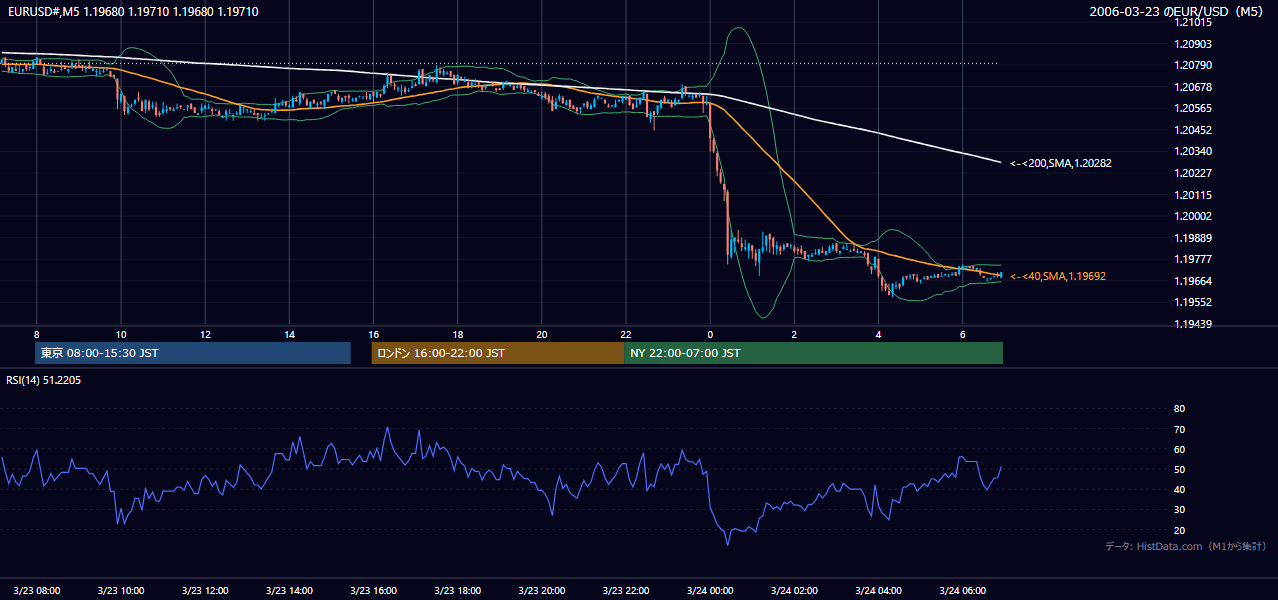Select the NY 22:00-07:00 JST session bar
Screen dimensions: 1278x600
click(x=813, y=353)
